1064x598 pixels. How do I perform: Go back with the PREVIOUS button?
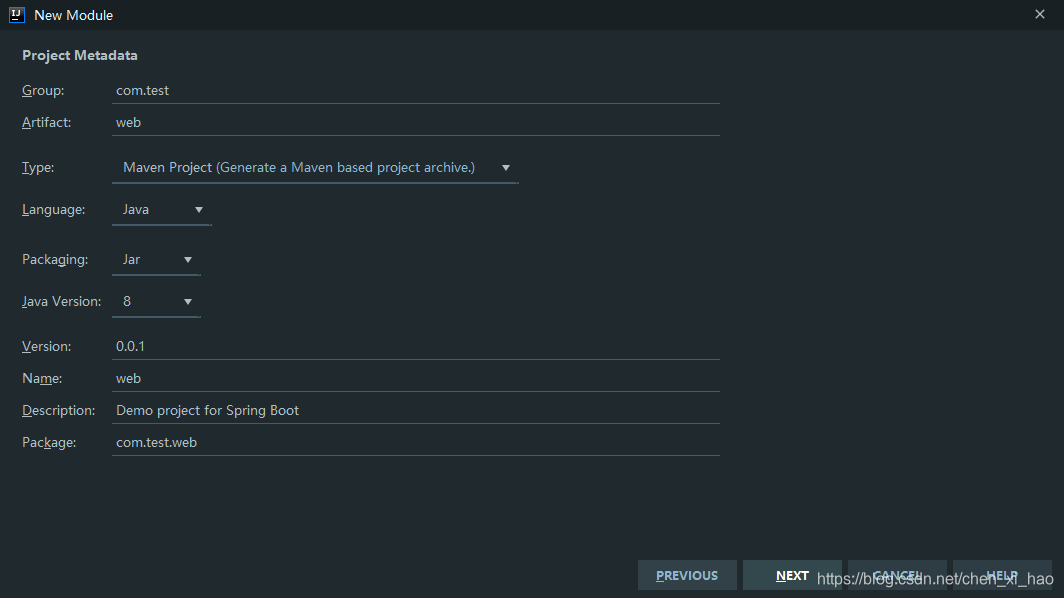point(687,576)
